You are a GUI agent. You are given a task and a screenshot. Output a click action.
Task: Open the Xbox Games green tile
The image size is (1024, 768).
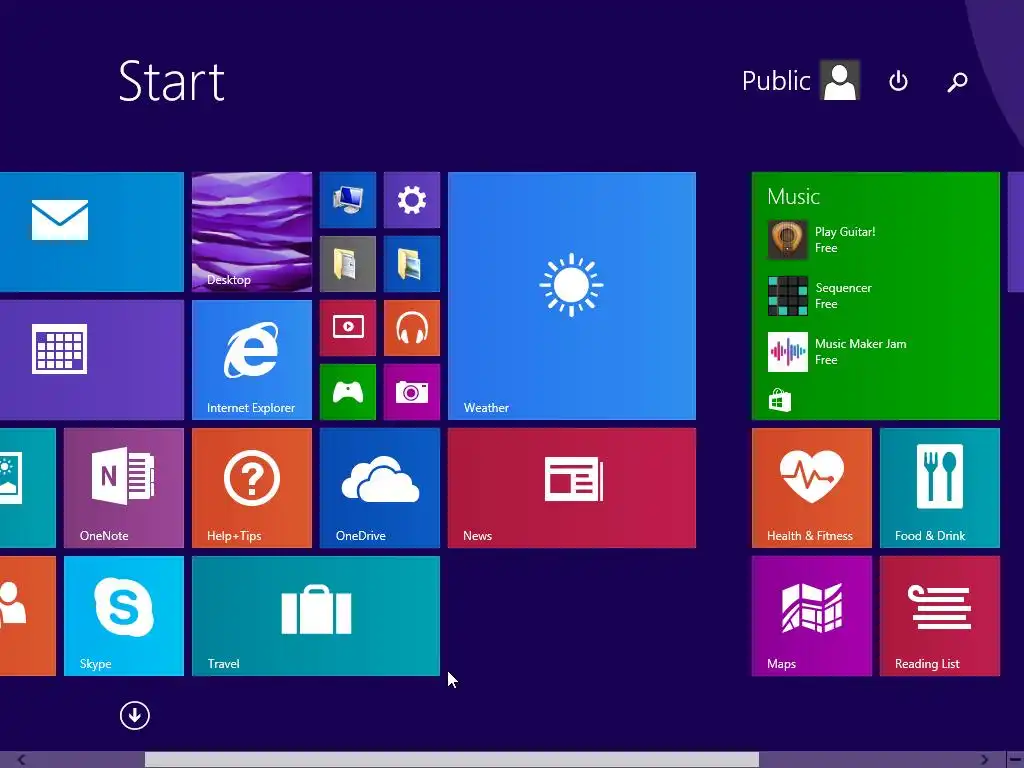[x=348, y=392]
